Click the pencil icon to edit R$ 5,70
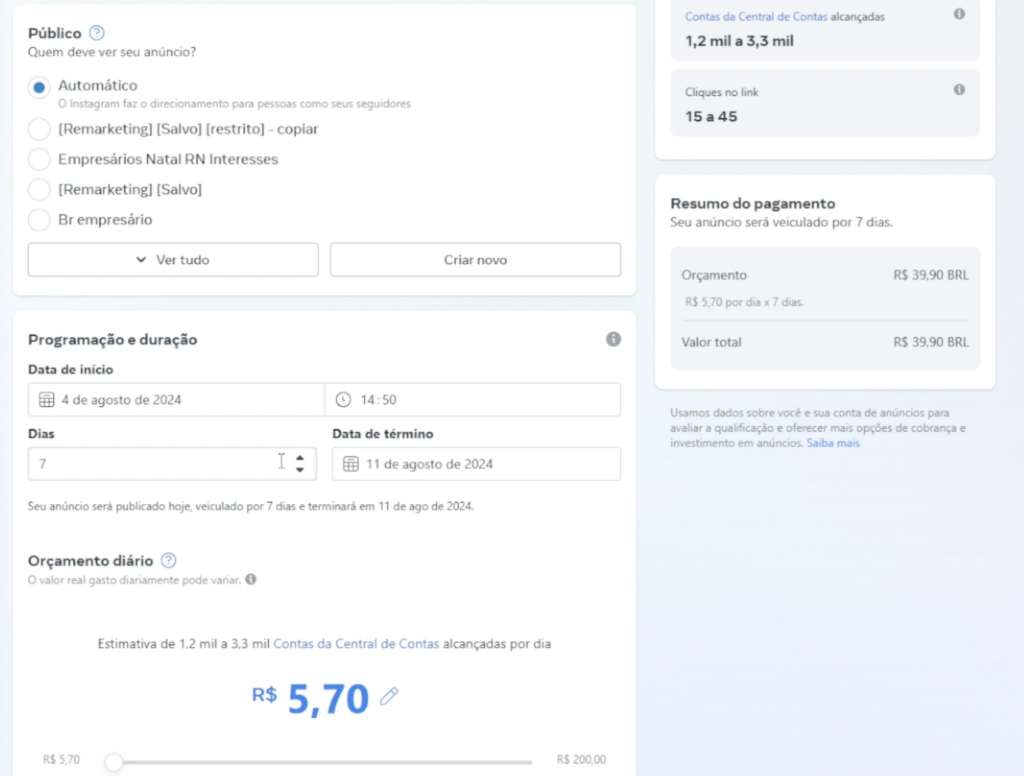Viewport: 1024px width, 776px height. point(389,697)
